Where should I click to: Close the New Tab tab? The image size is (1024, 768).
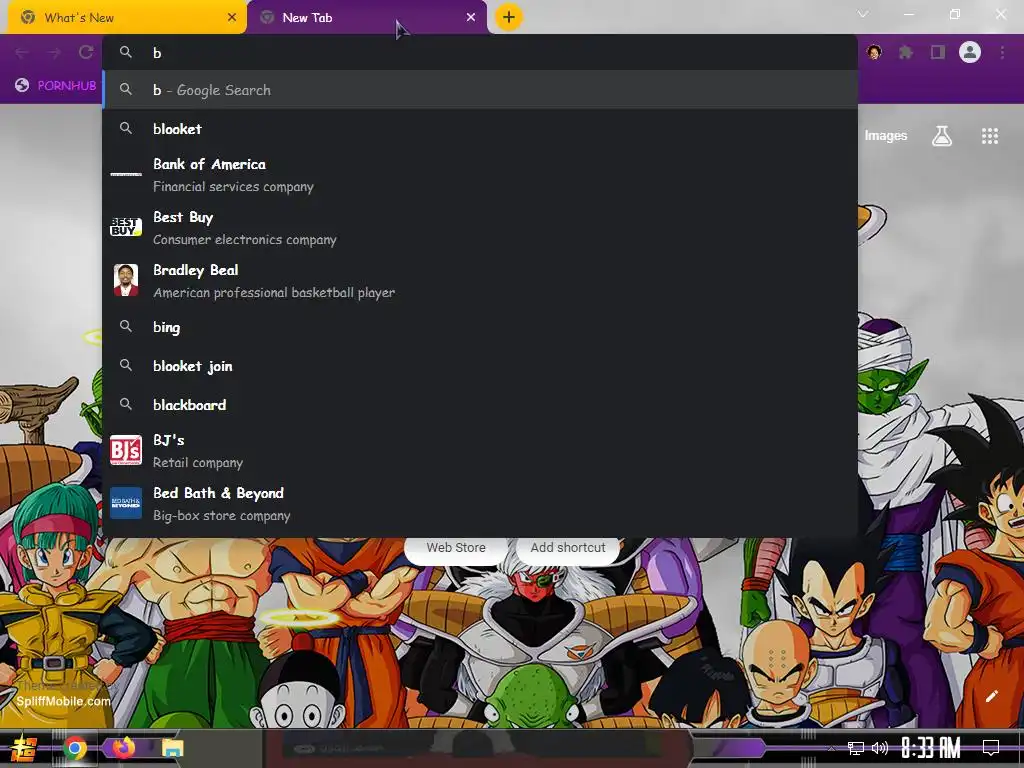471,18
